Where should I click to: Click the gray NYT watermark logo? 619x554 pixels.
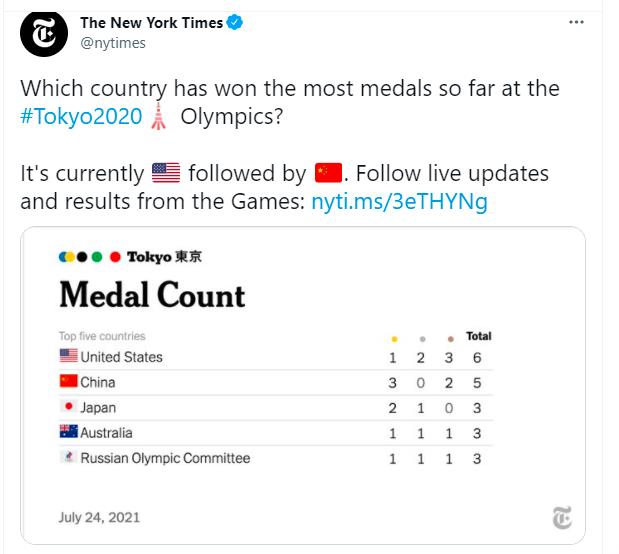coord(562,517)
